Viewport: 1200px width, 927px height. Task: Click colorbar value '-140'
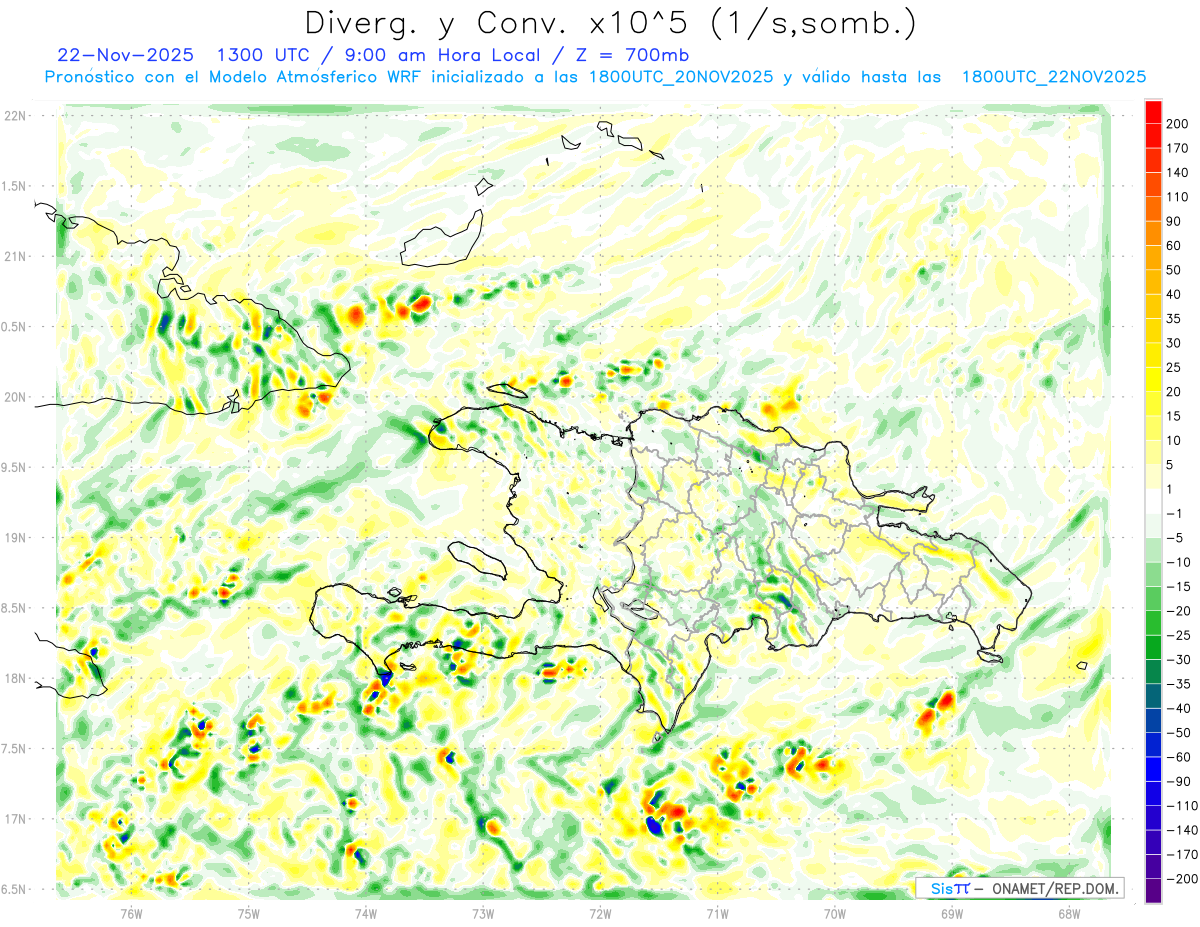[1180, 831]
